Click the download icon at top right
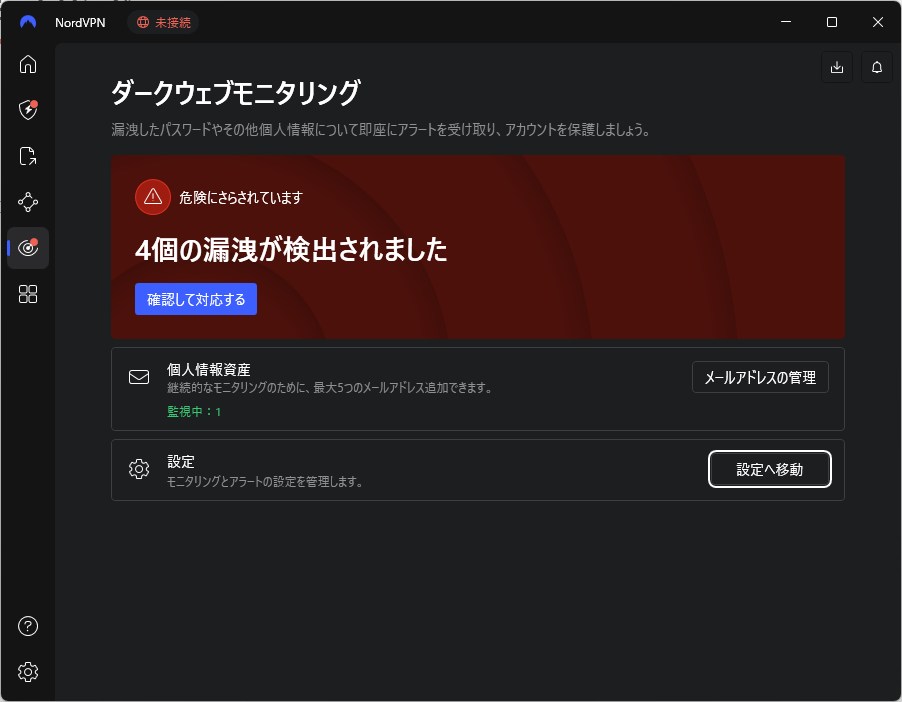Image resolution: width=902 pixels, height=702 pixels. (837, 67)
